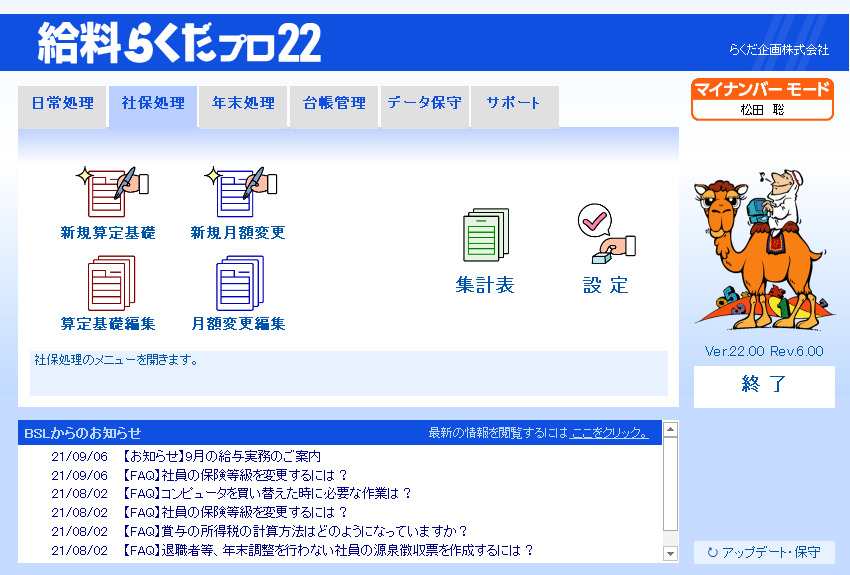Click the 新規月額変更 text label

(x=238, y=233)
